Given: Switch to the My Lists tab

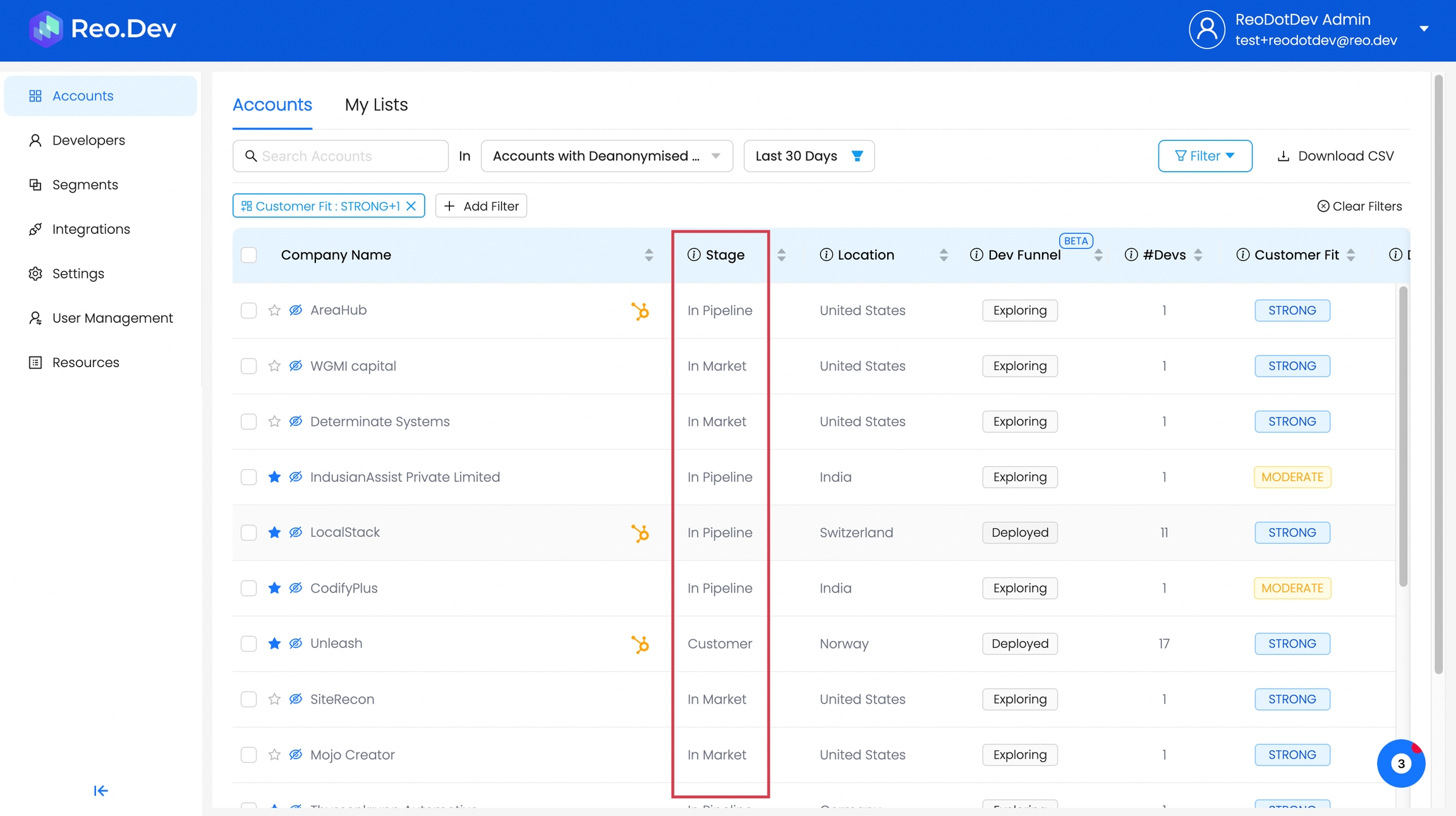Looking at the screenshot, I should point(376,105).
